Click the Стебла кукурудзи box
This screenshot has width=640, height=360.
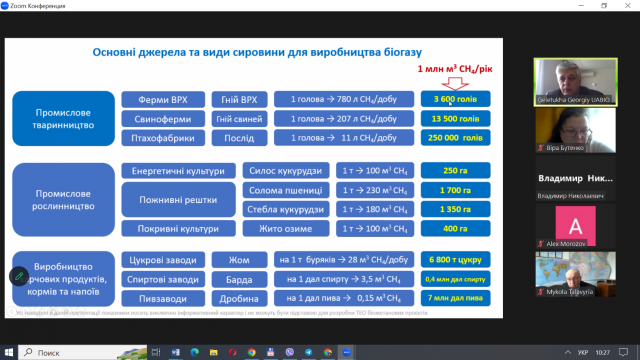click(x=286, y=209)
